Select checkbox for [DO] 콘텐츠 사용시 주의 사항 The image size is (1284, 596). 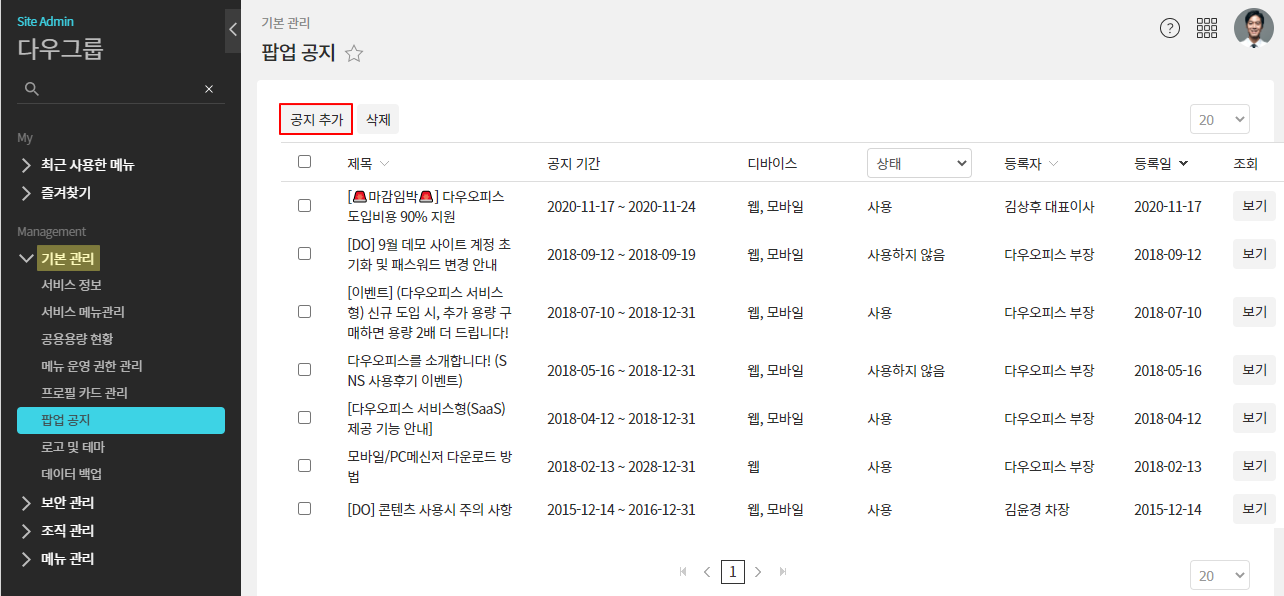pos(305,509)
